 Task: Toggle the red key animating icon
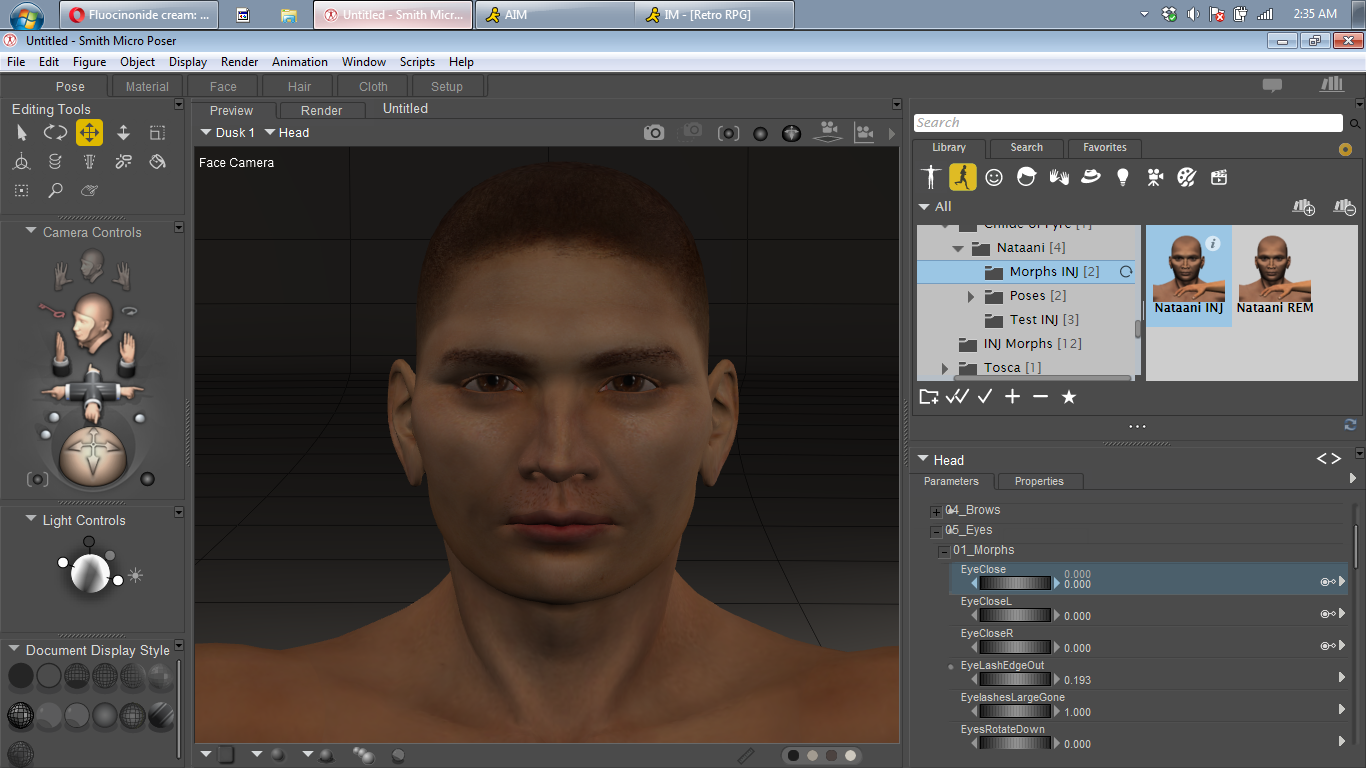coord(50,310)
